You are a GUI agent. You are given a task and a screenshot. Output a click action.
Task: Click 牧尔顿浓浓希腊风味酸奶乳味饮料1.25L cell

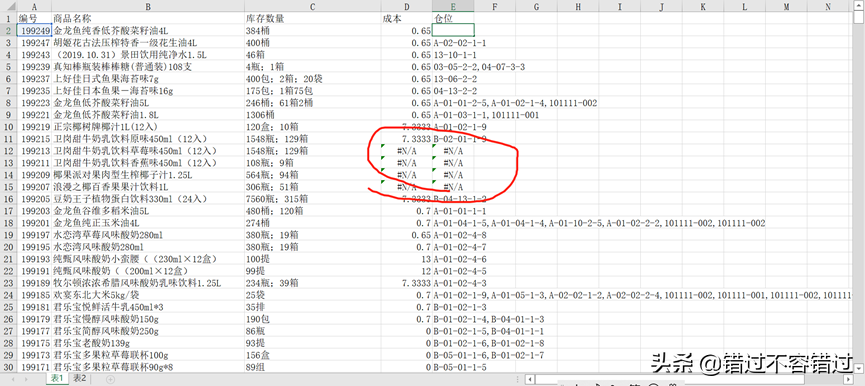148,283
